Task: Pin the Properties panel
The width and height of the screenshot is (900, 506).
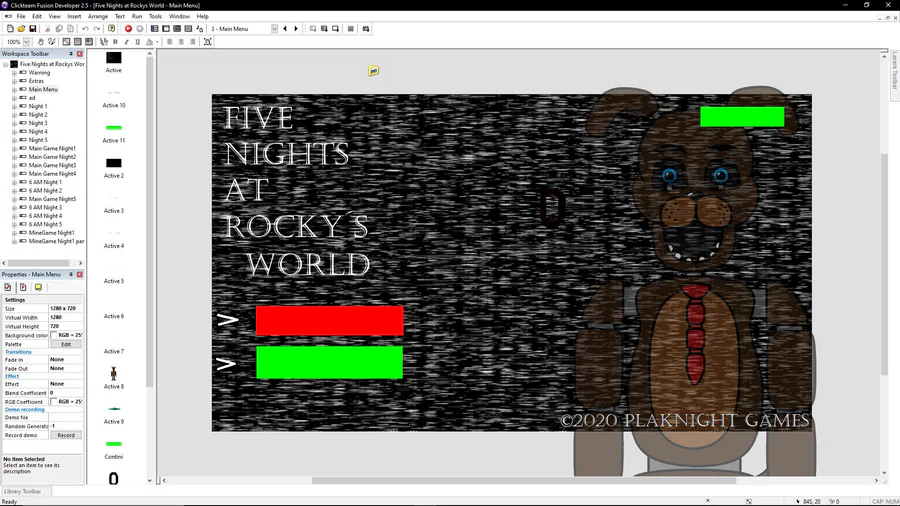Action: tap(71, 274)
